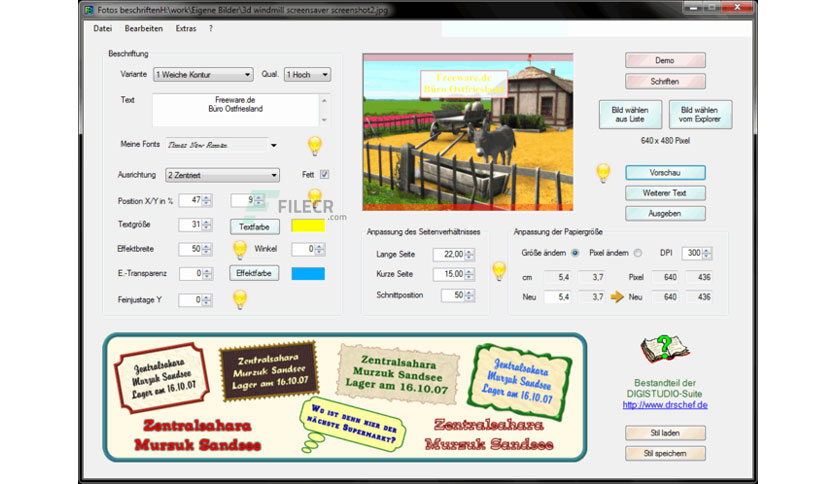The width and height of the screenshot is (836, 484).
Task: Click the yellow text color swatch
Action: [308, 226]
